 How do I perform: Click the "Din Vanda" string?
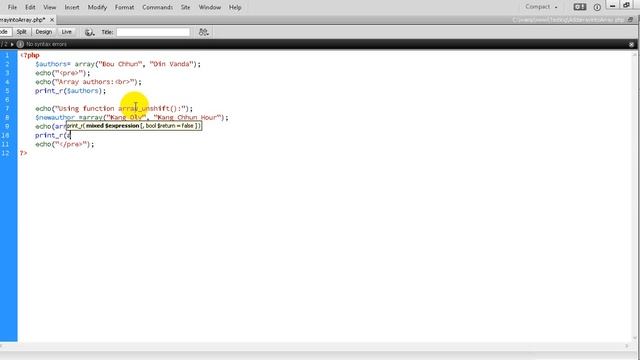[x=170, y=64]
